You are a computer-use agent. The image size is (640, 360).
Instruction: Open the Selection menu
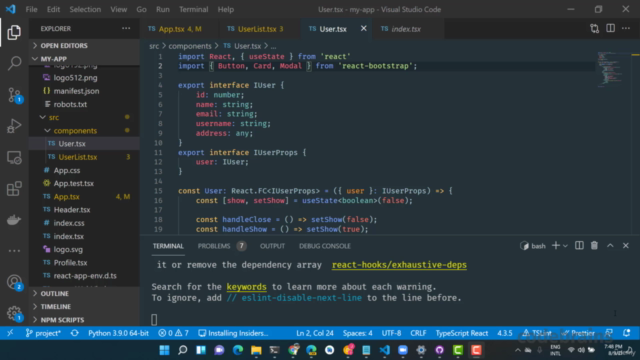[85, 9]
